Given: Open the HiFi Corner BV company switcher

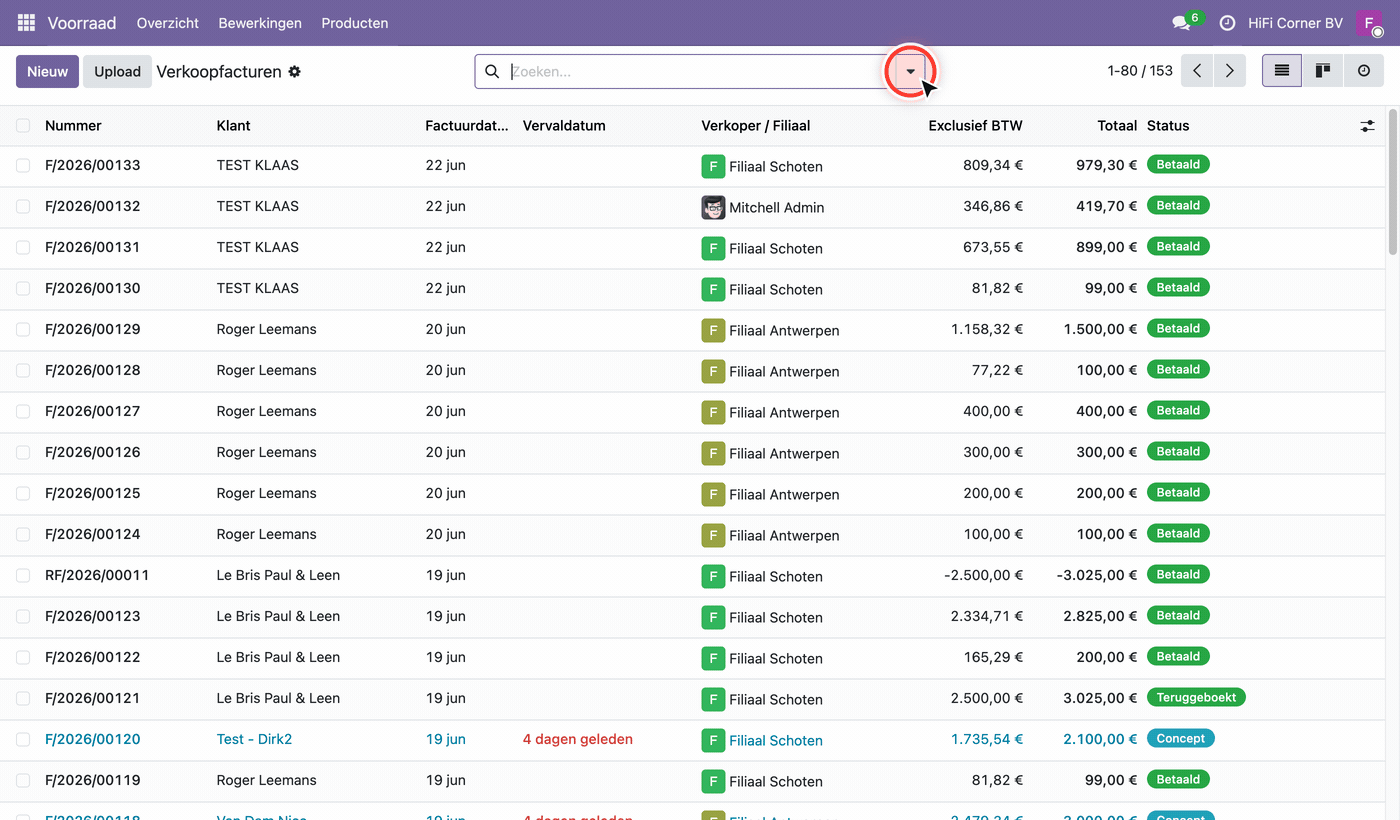Looking at the screenshot, I should [x=1295, y=23].
